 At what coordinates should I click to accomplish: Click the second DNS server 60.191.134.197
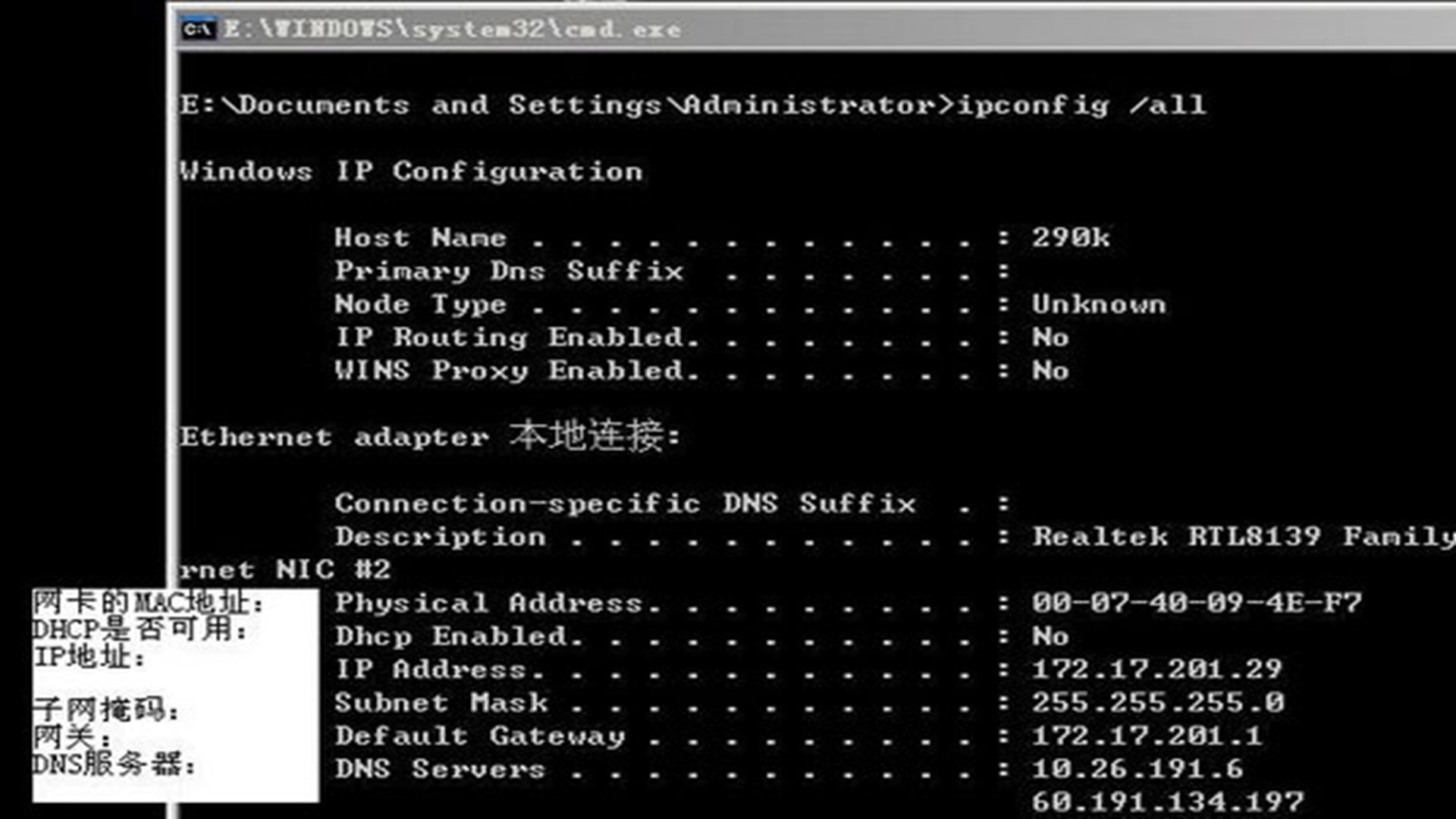1167,802
